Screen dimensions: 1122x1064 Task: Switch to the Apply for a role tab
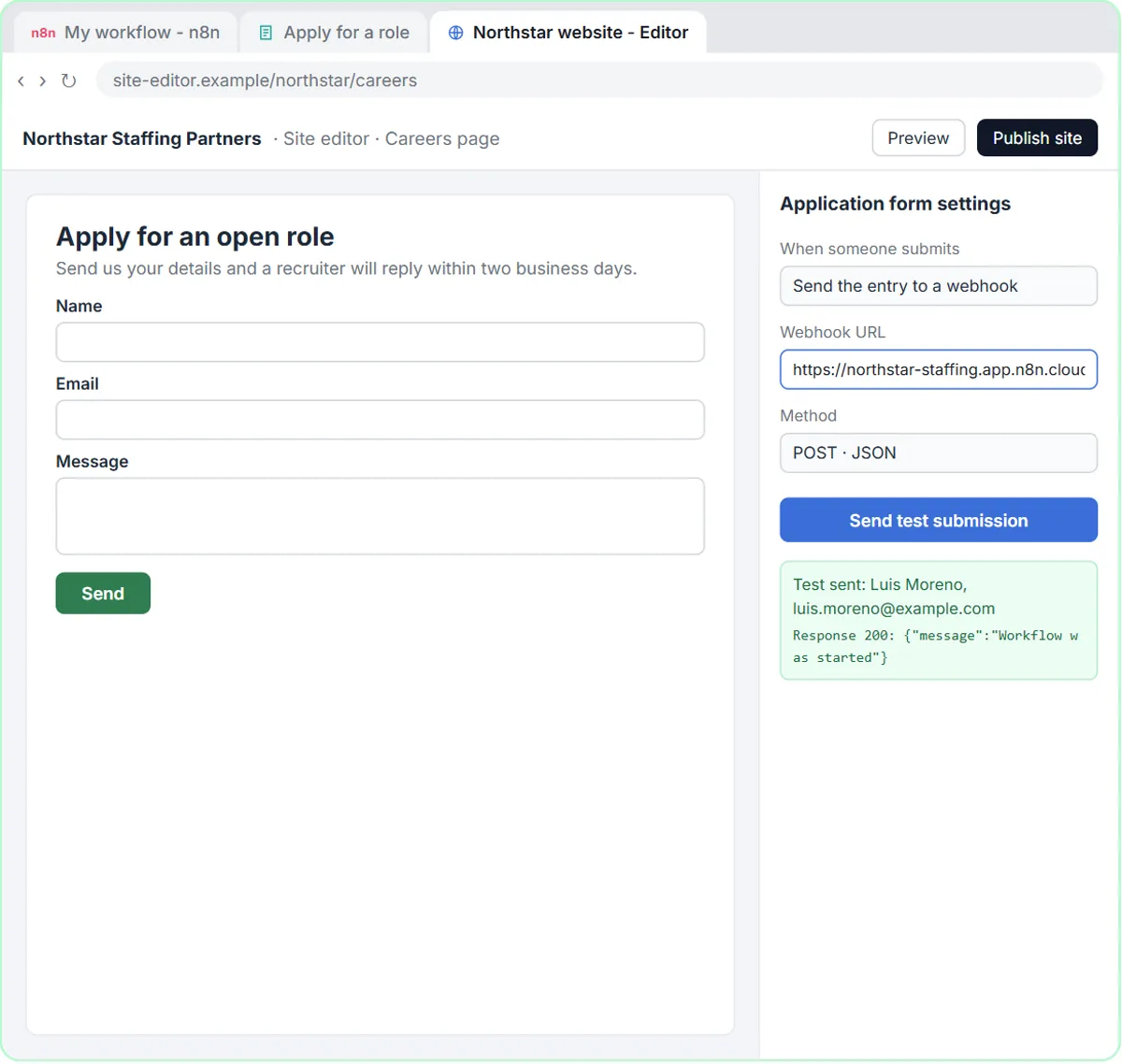pyautogui.click(x=334, y=33)
